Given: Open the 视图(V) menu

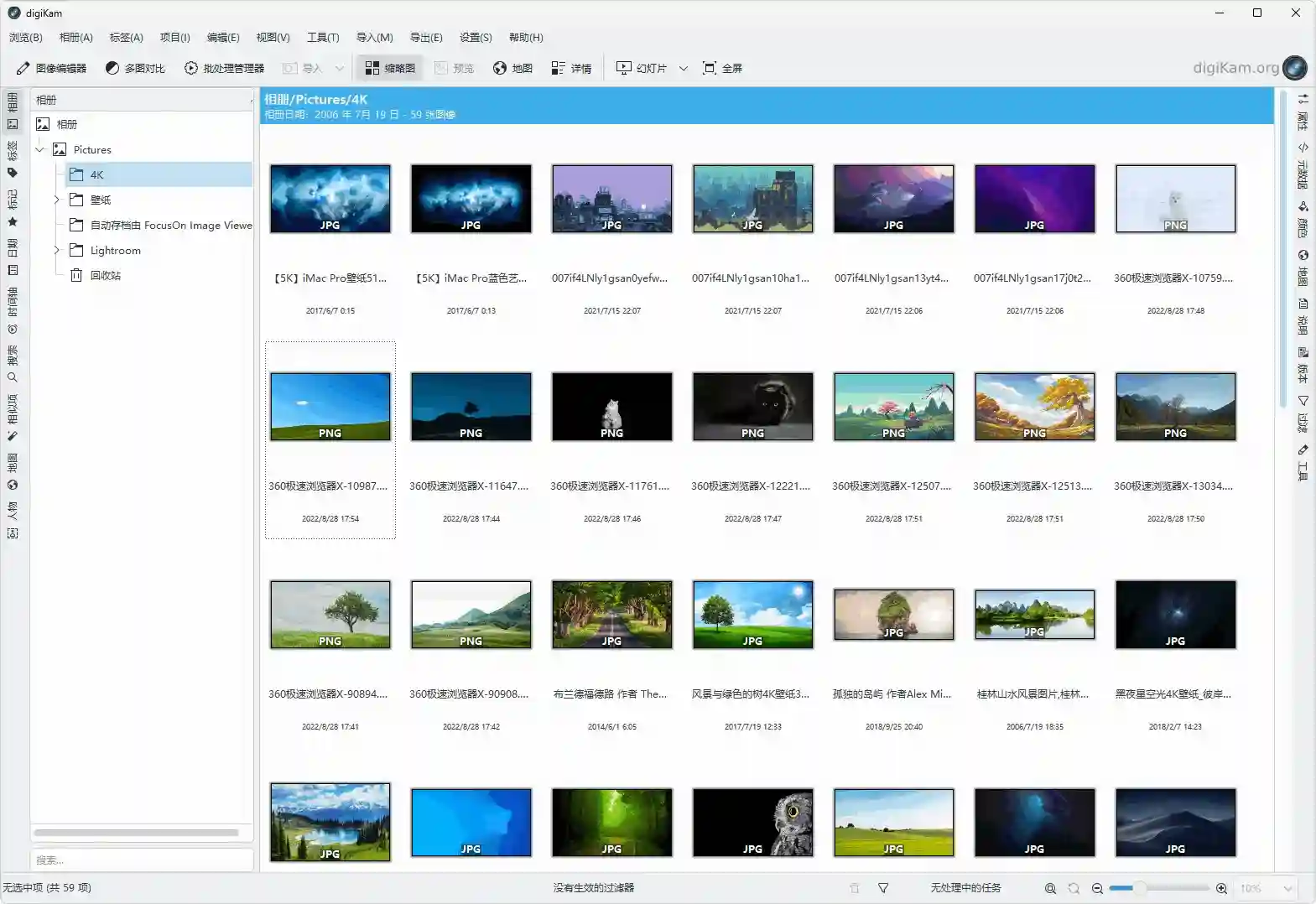Looking at the screenshot, I should tap(273, 37).
